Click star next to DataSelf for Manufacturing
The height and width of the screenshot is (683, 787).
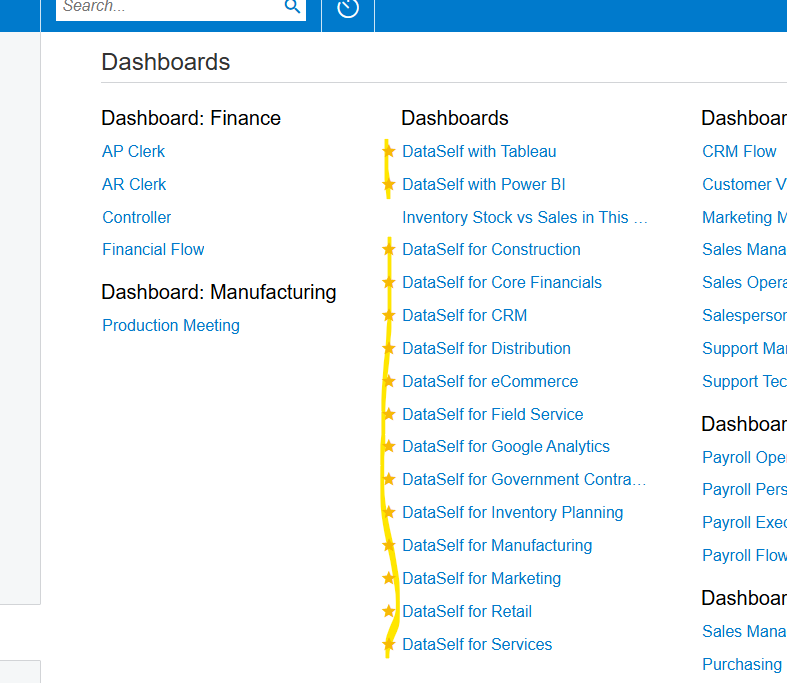(389, 545)
